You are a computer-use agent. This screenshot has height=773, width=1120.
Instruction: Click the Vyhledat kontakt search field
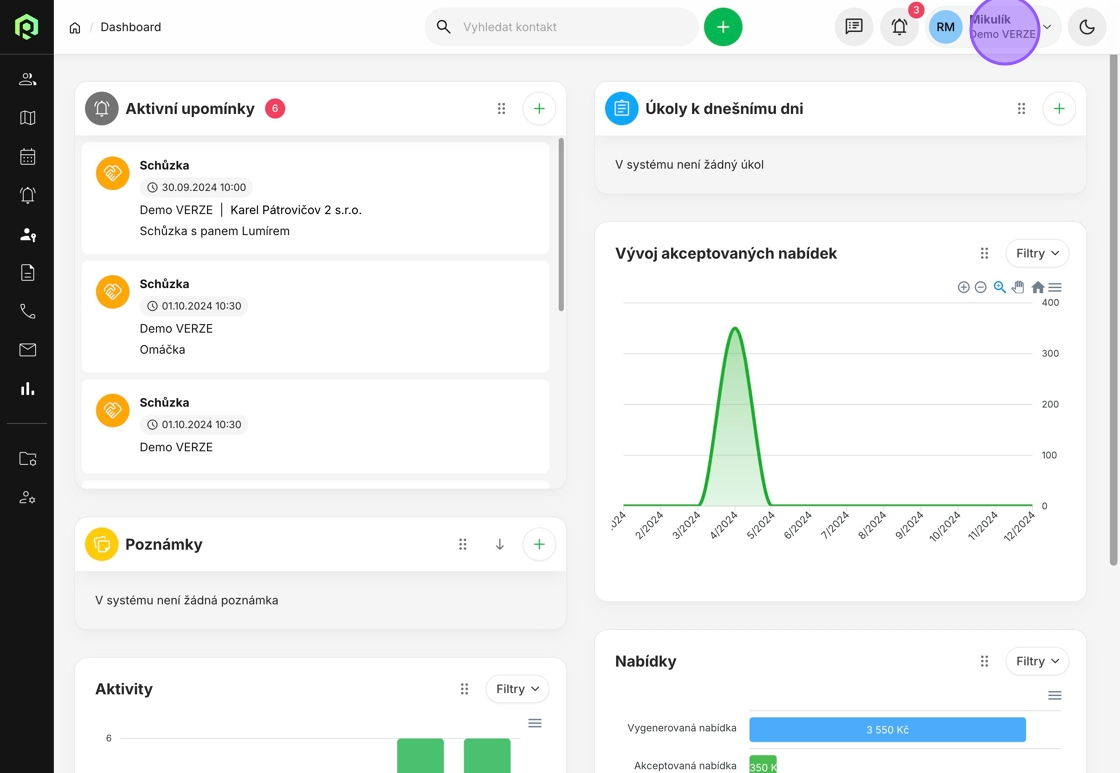pyautogui.click(x=561, y=27)
